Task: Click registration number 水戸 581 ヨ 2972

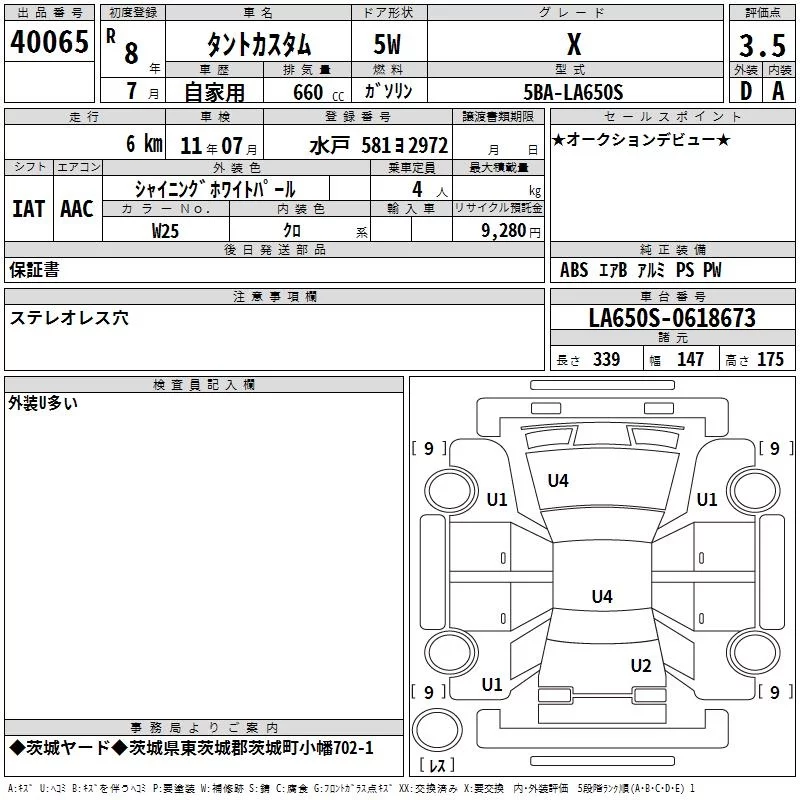Action: [x=379, y=146]
